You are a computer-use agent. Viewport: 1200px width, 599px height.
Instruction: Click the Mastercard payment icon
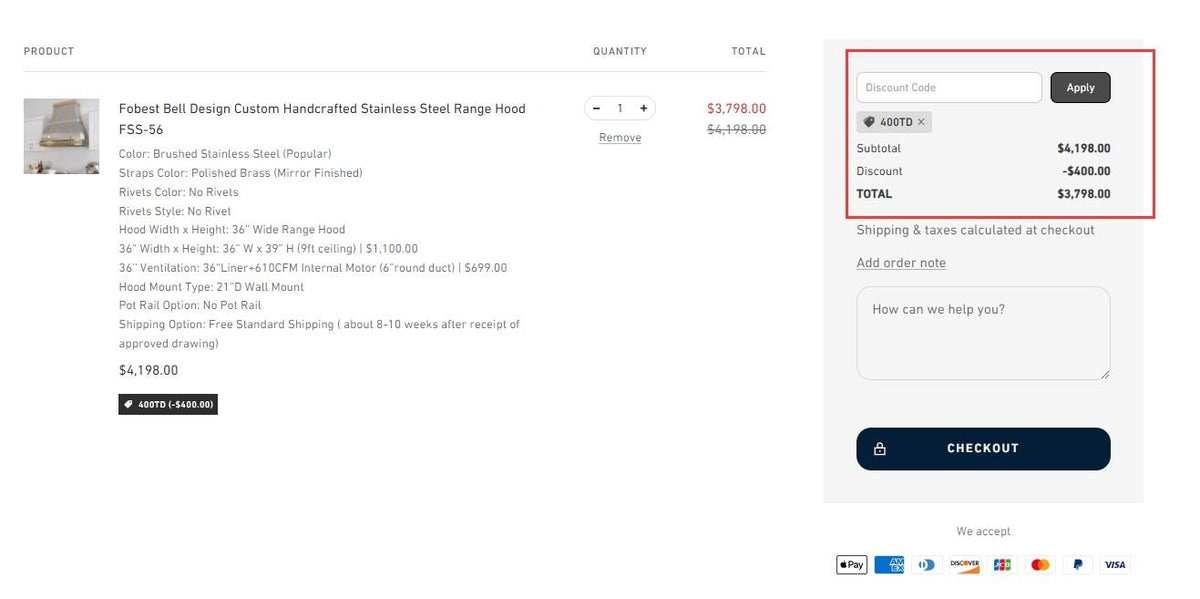coord(1040,565)
